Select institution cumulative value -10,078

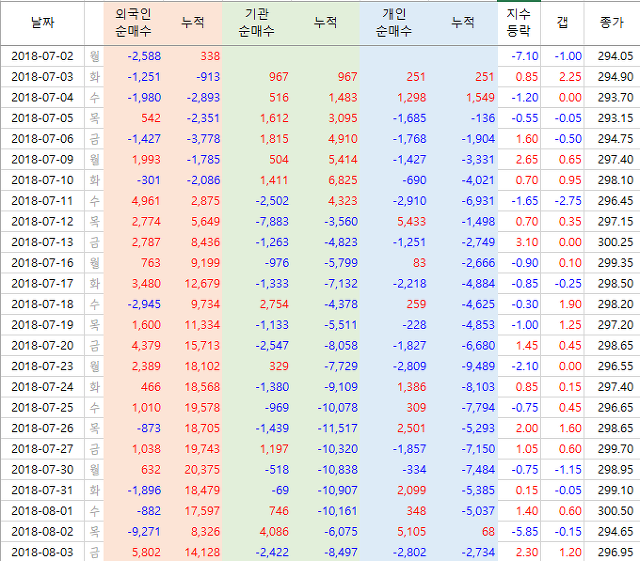(338, 408)
